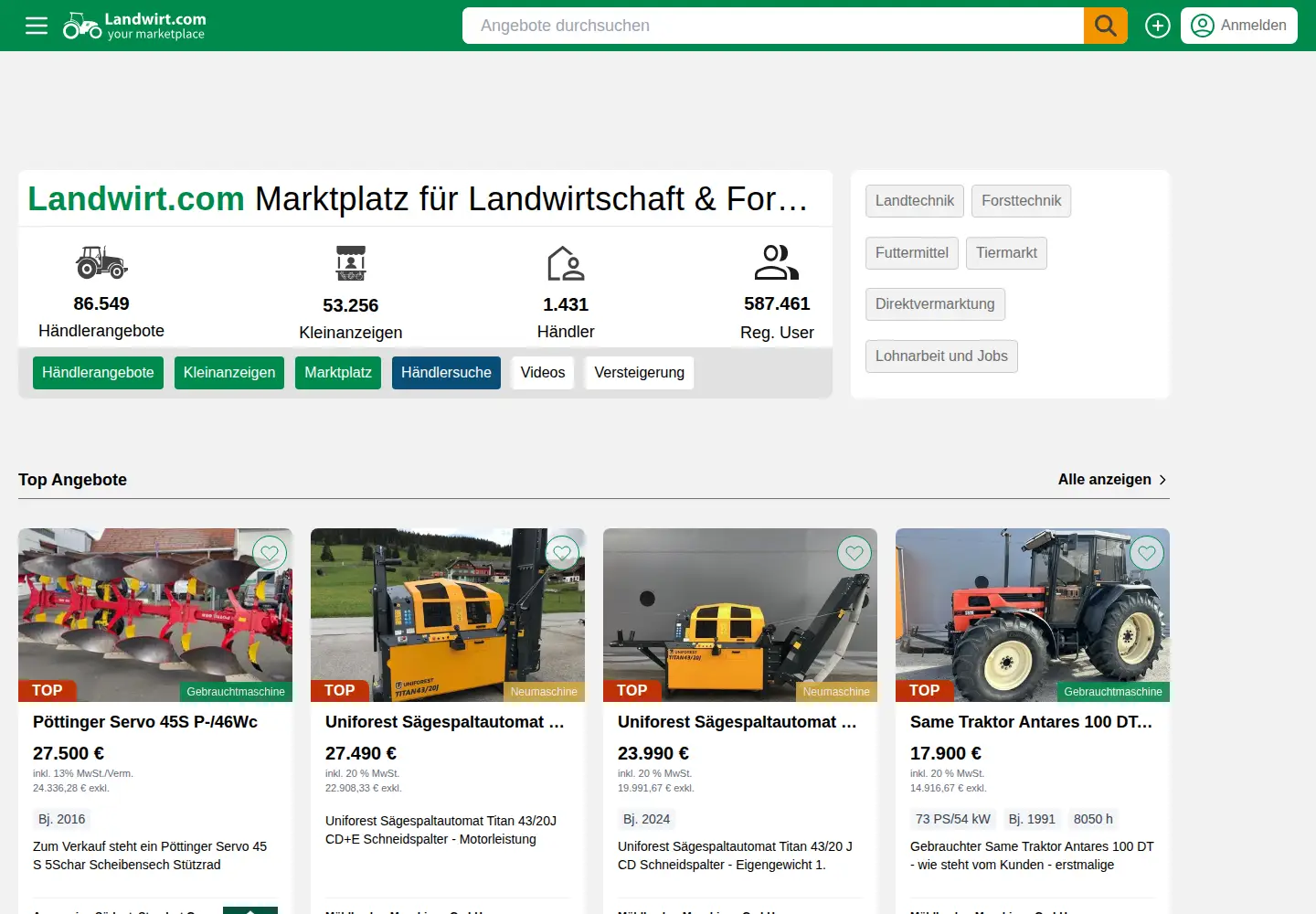This screenshot has width=1316, height=914.
Task: Select the Tiermarkt category
Action: [1006, 253]
